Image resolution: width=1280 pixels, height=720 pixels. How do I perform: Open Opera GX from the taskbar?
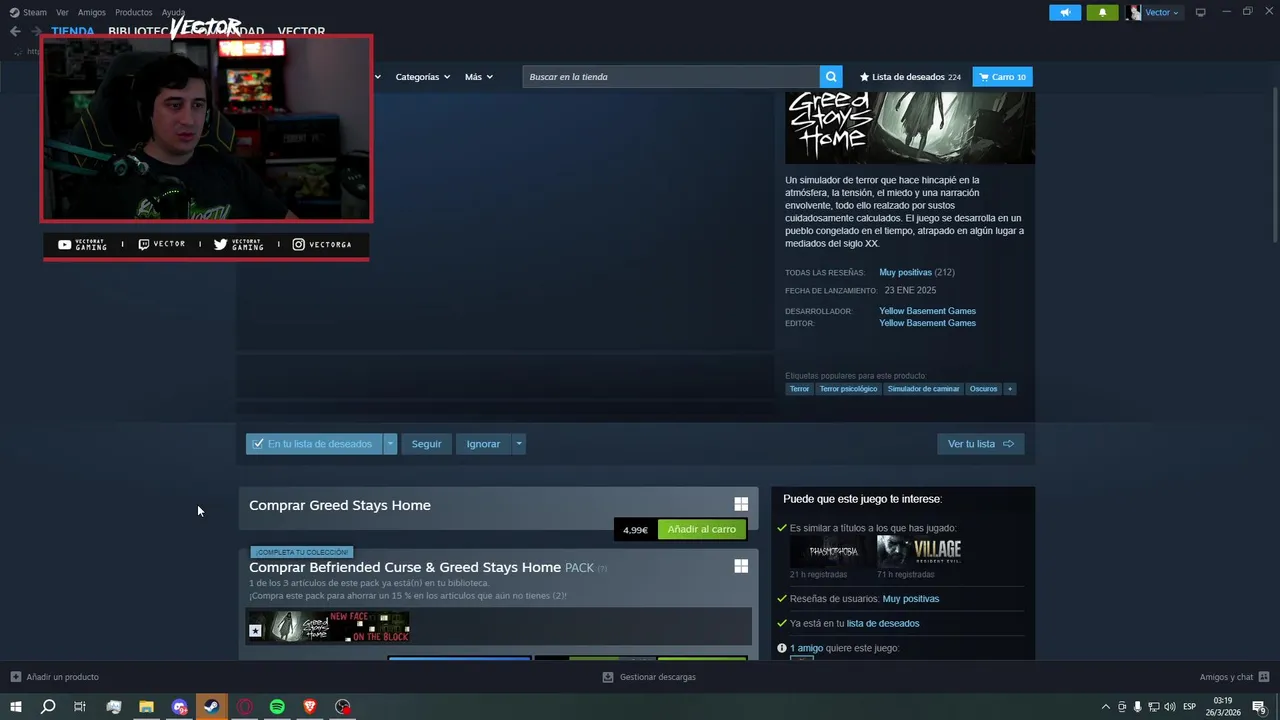click(x=245, y=707)
